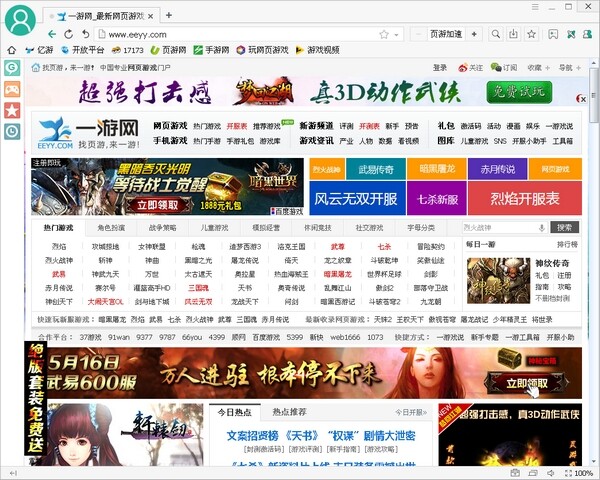This screenshot has height=480, width=600.
Task: Click the 100% zoom level in status bar
Action: 584,473
